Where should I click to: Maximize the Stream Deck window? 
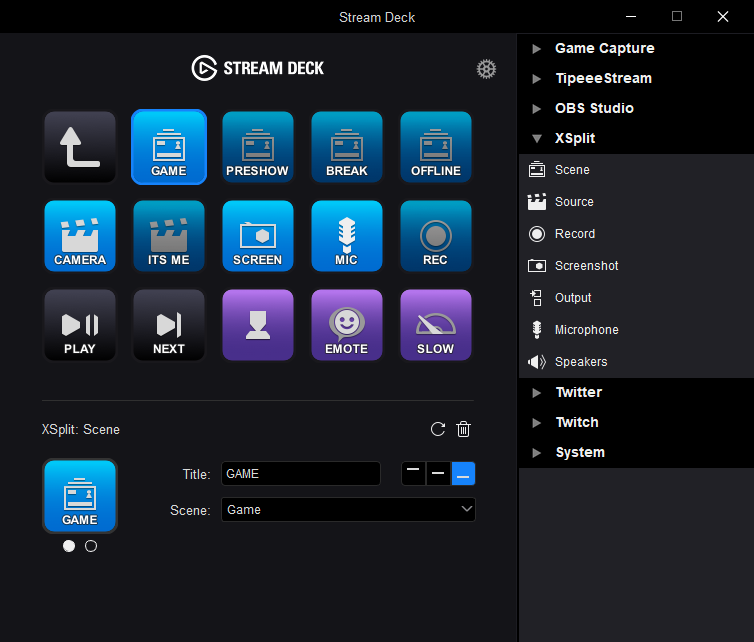coord(677,16)
